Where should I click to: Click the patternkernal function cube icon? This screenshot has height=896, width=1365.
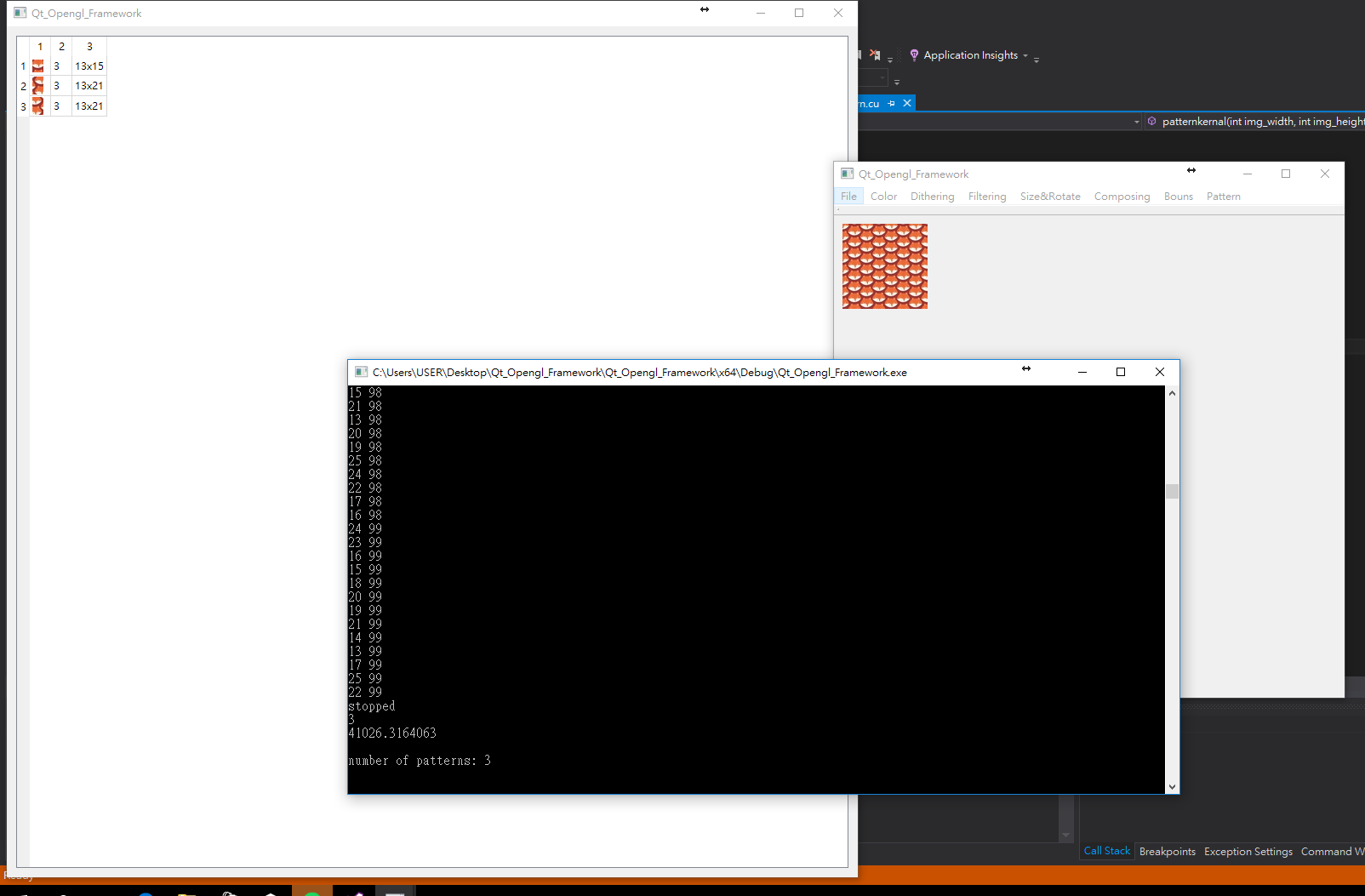(x=1151, y=121)
